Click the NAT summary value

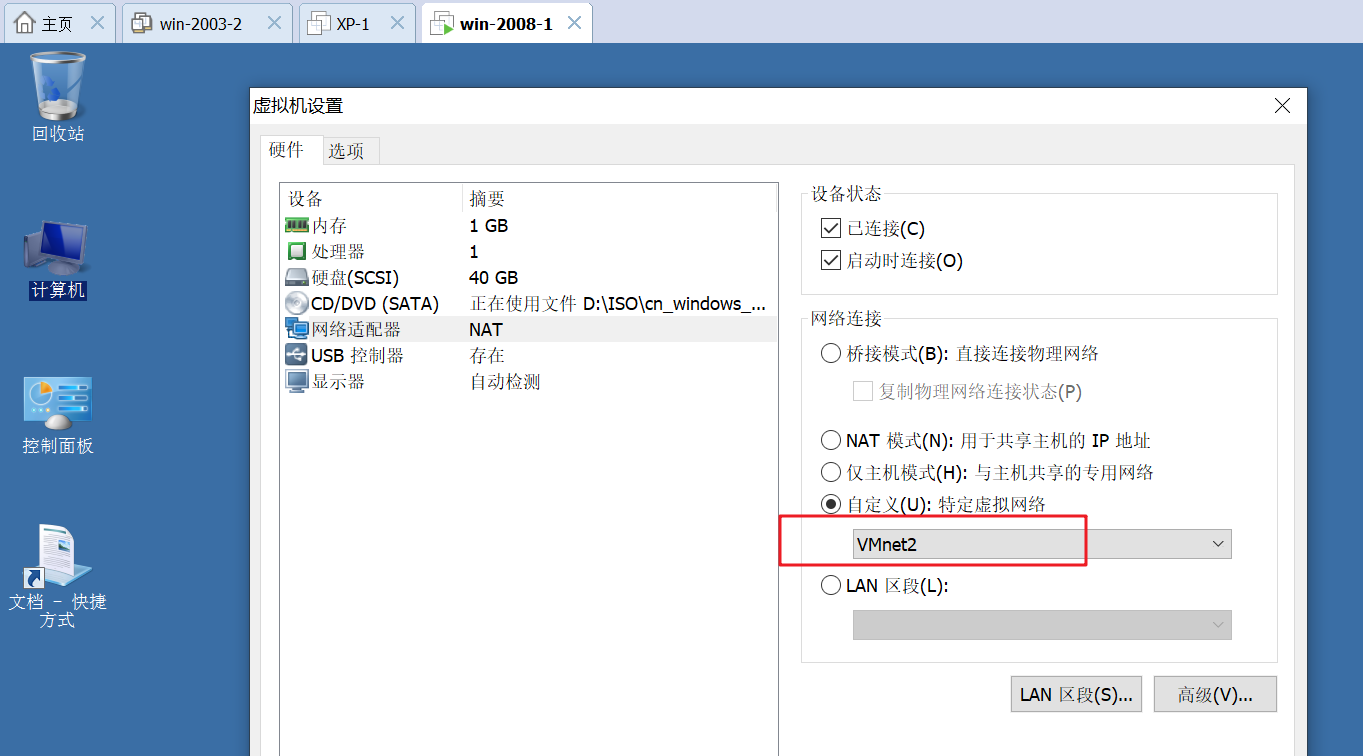coord(486,329)
